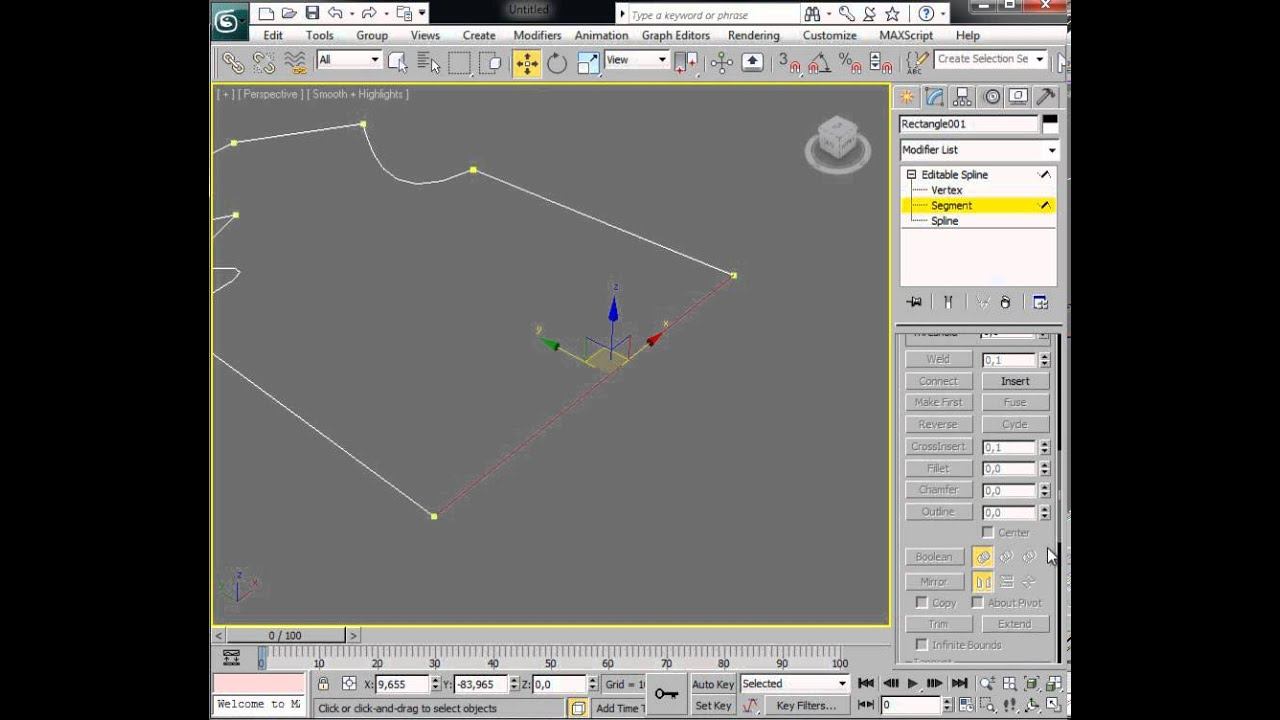Open the Edit menu
Image resolution: width=1280 pixels, height=720 pixels.
click(x=273, y=35)
